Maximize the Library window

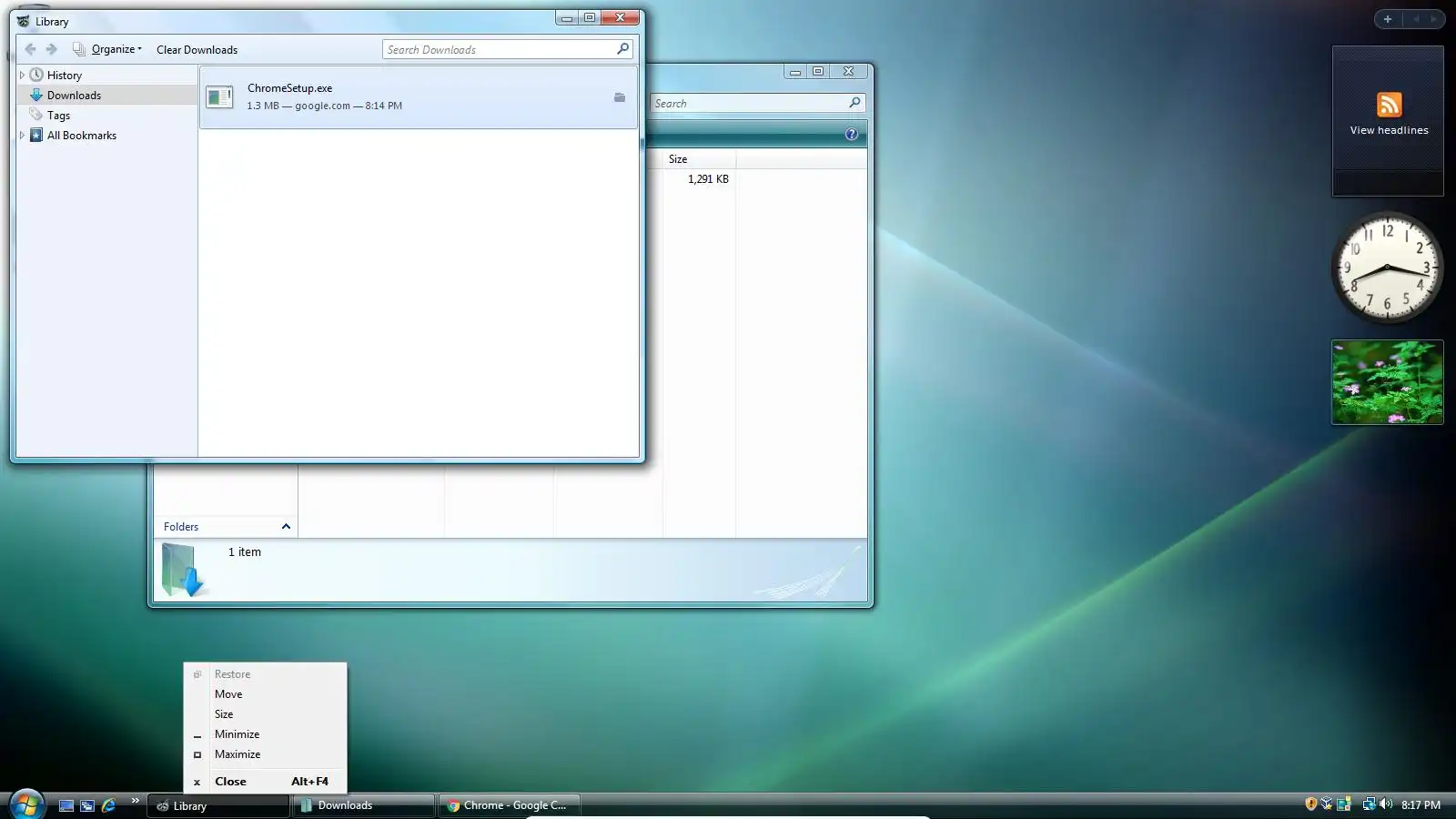(x=590, y=18)
